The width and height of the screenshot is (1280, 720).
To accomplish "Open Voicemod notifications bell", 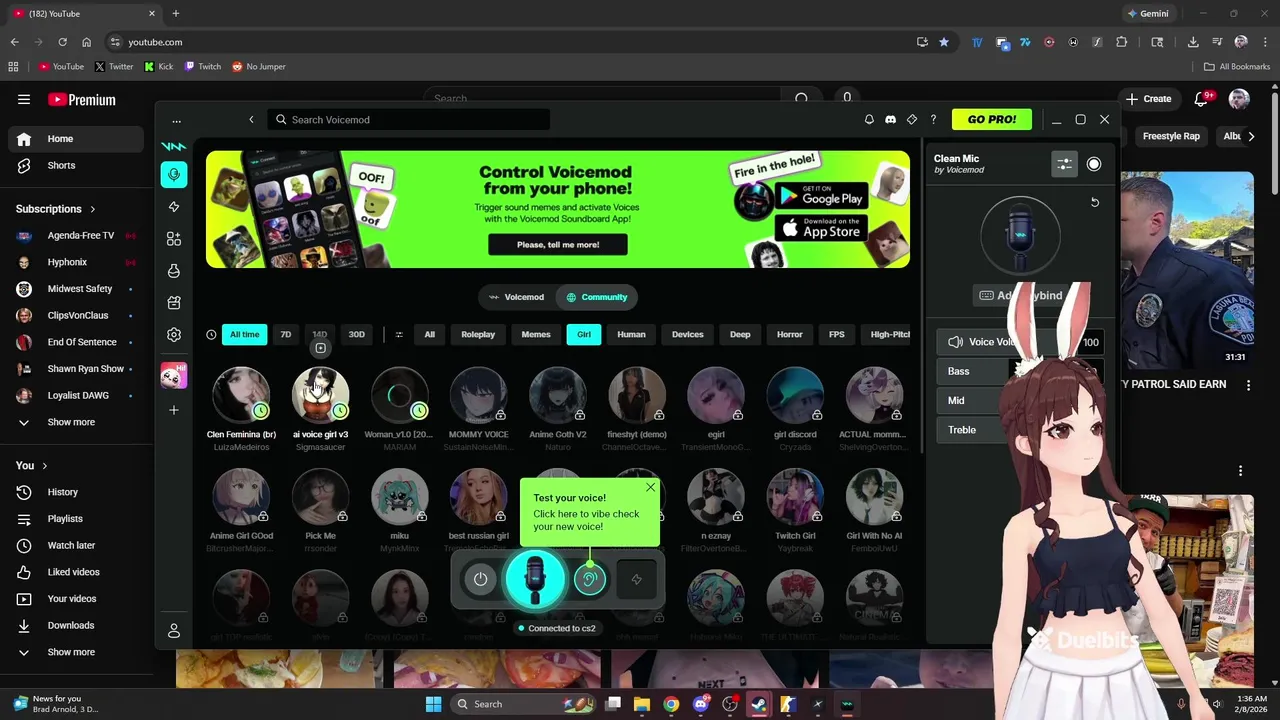I will (x=869, y=120).
